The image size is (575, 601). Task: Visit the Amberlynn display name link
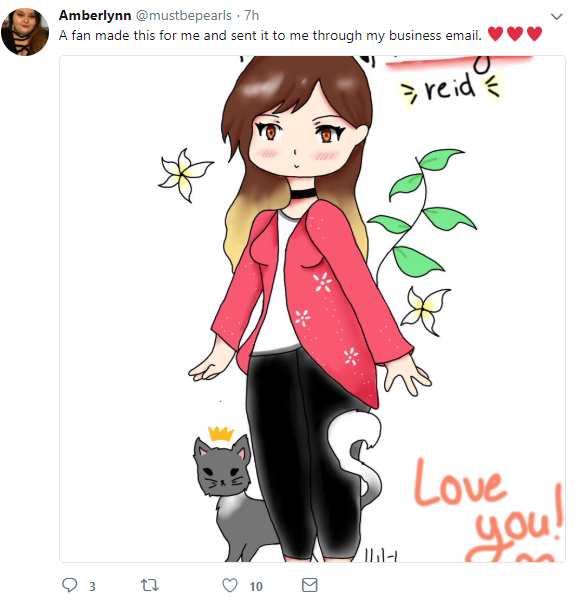[95, 15]
